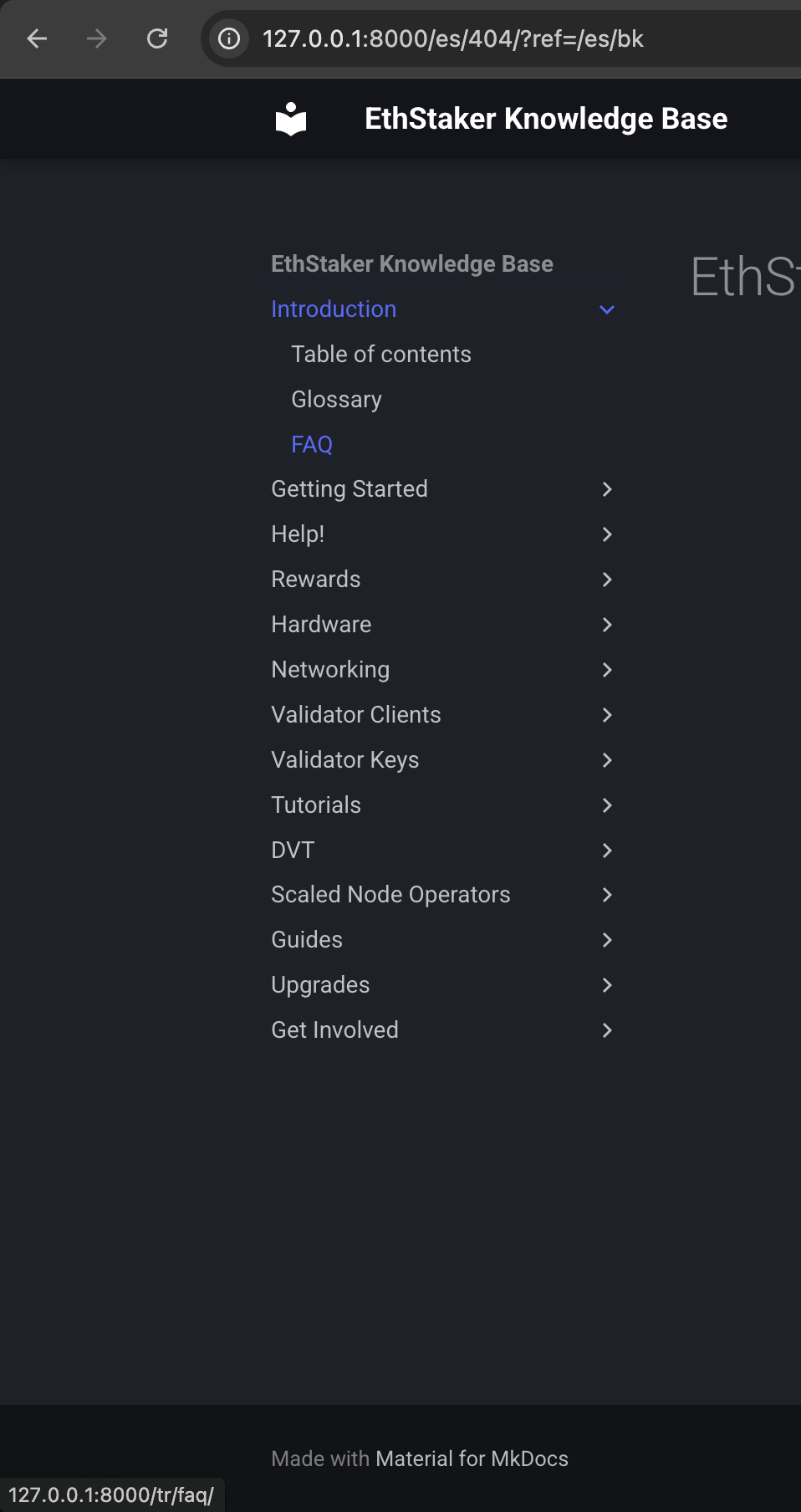Reload the page with the refresh icon

(157, 38)
